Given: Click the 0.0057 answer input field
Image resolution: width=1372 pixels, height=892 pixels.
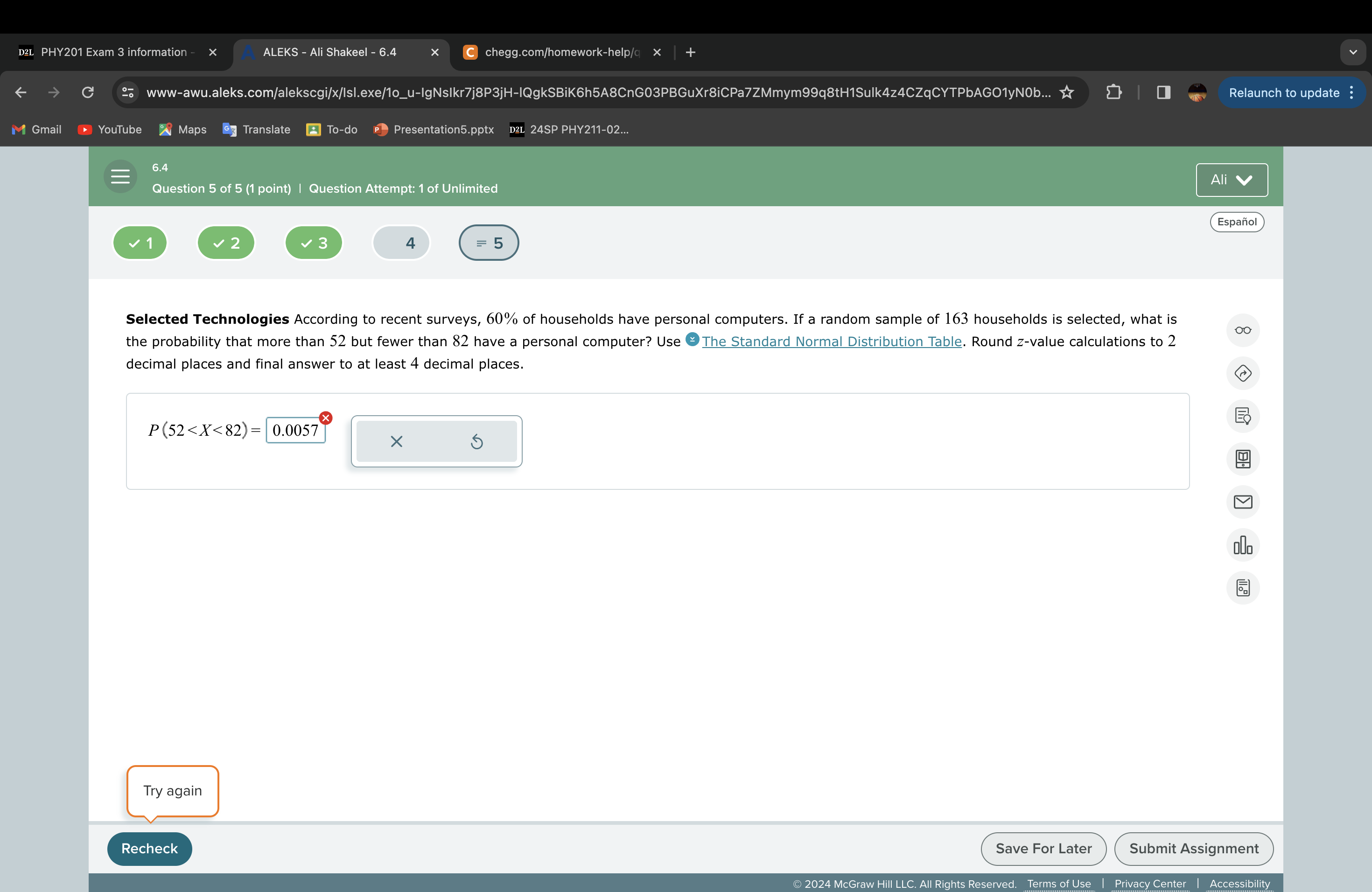Looking at the screenshot, I should pyautogui.click(x=295, y=431).
